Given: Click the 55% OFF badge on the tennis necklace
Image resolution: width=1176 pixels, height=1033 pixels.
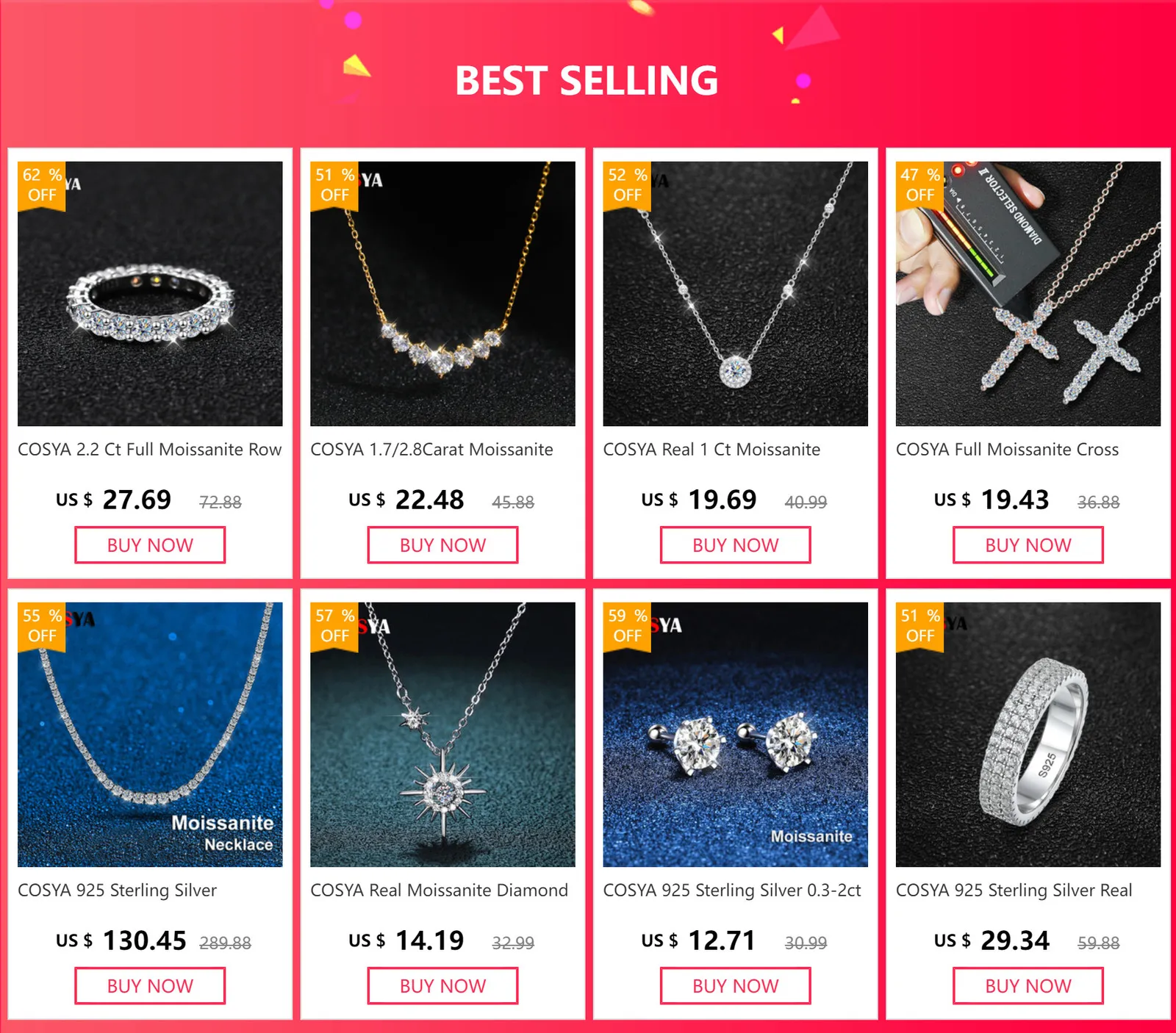Looking at the screenshot, I should [x=42, y=627].
